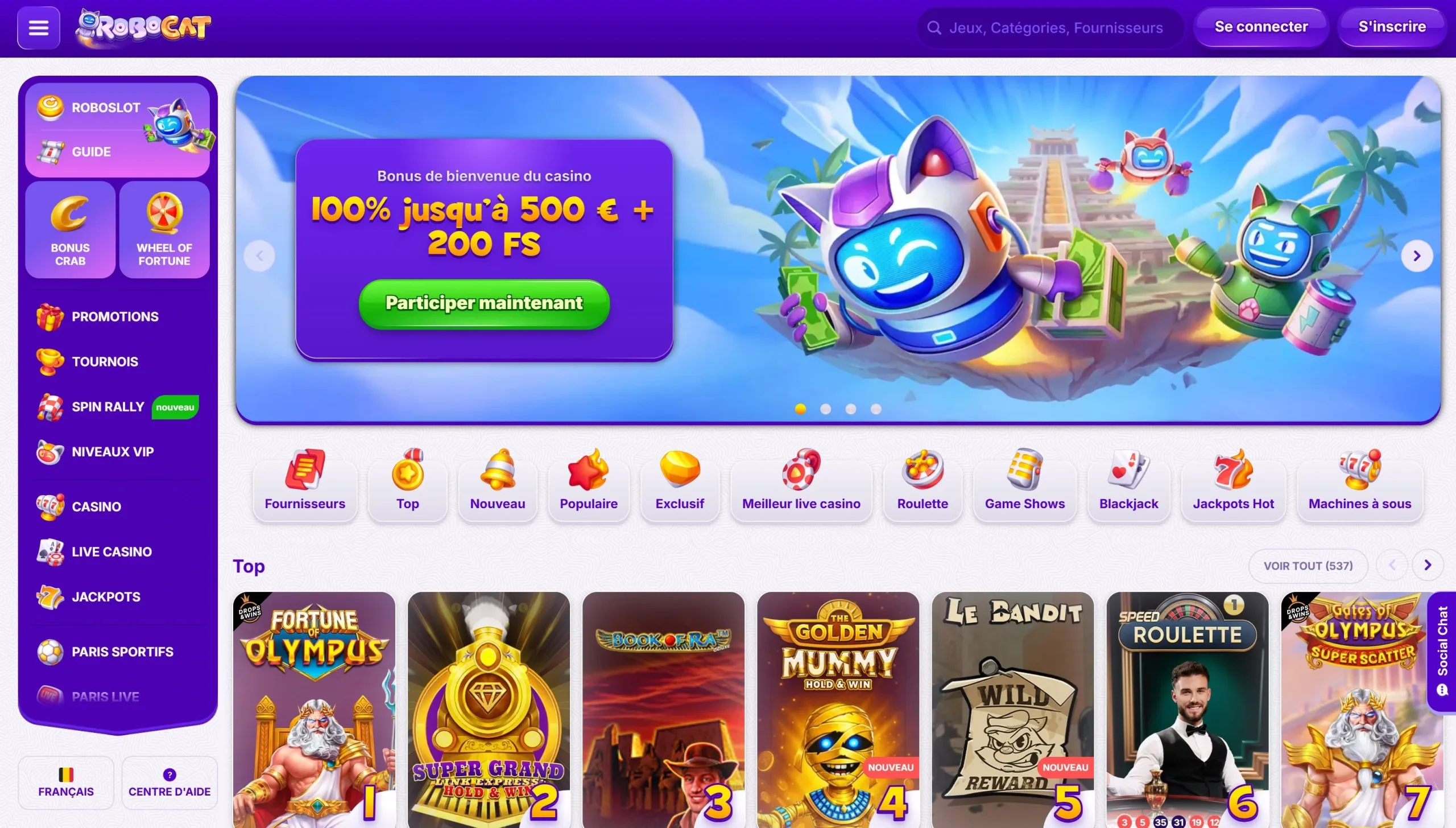Open the Wheel of Fortune tile
The image size is (1456, 828).
click(164, 230)
